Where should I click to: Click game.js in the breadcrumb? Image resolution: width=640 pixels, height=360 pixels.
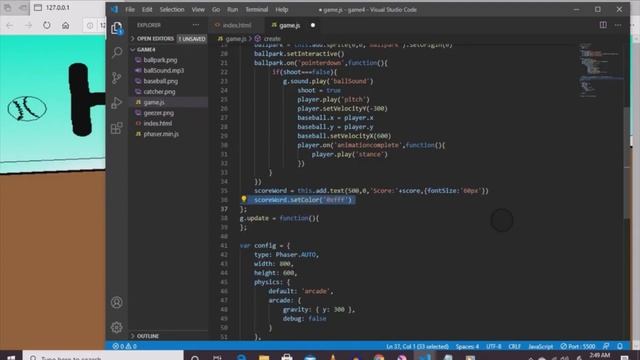tap(236, 39)
